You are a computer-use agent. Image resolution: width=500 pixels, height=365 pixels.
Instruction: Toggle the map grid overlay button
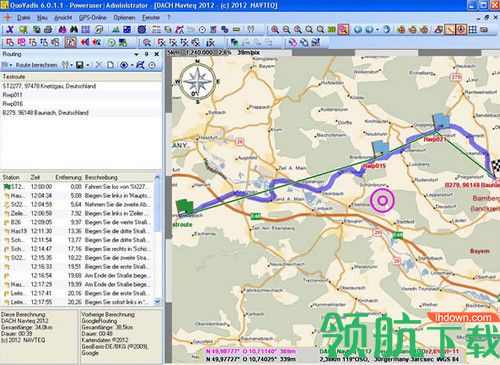pyautogui.click(x=473, y=30)
